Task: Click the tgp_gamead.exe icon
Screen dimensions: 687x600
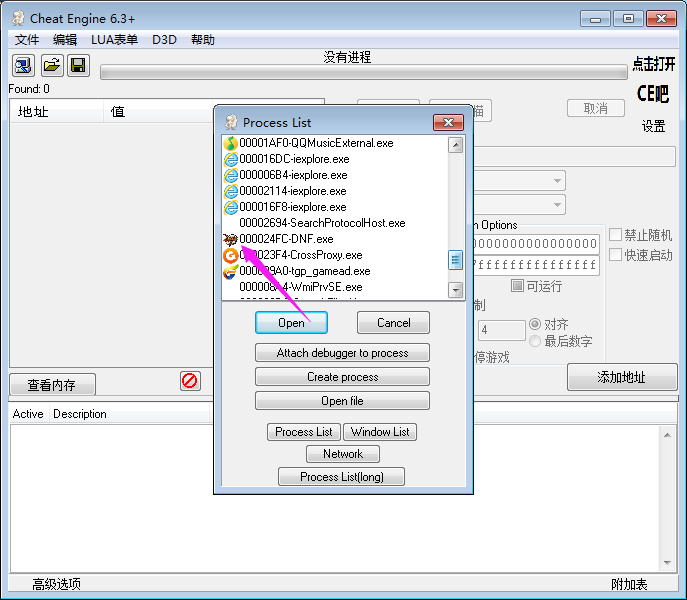Action: pyautogui.click(x=230, y=271)
